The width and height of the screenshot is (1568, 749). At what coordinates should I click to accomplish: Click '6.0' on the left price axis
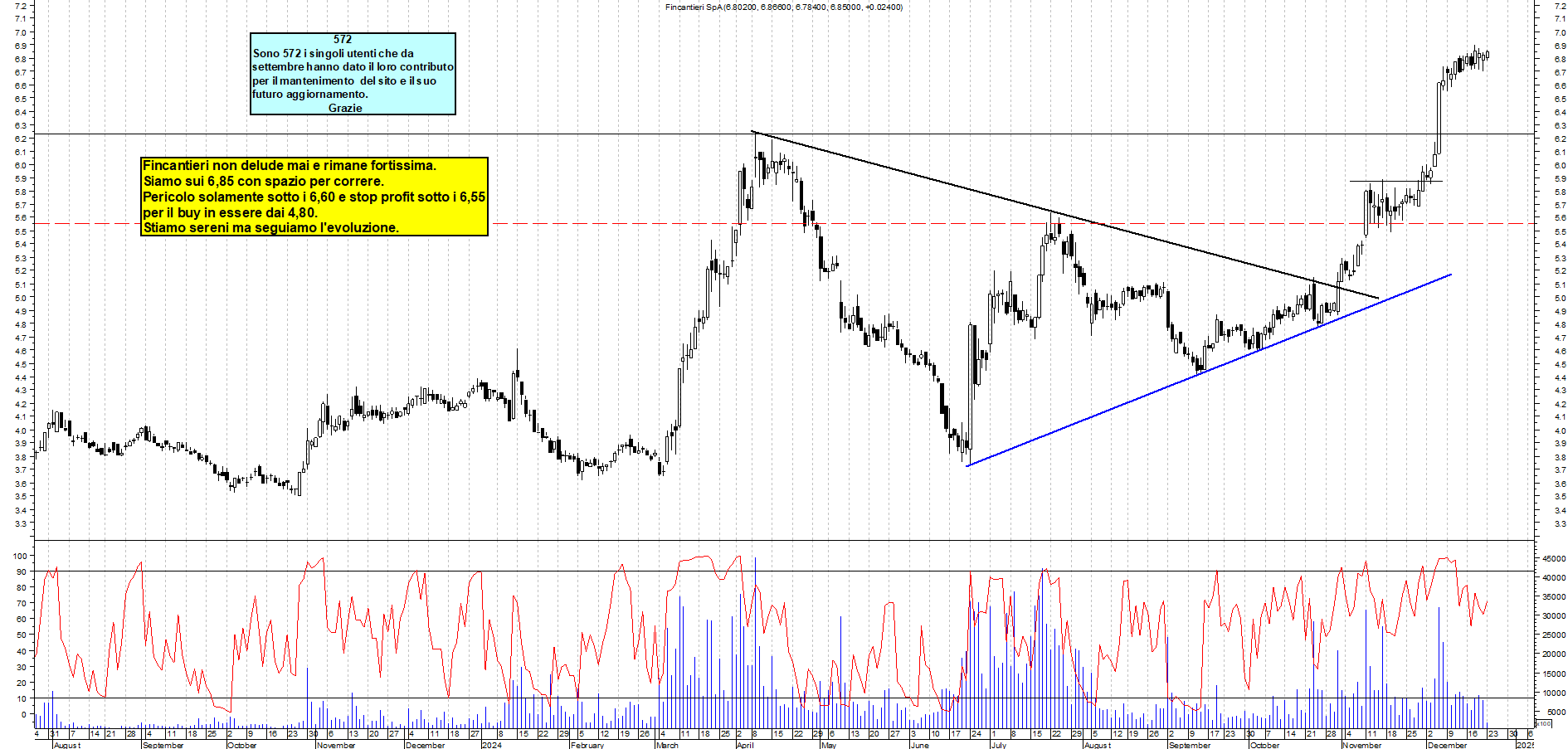pos(20,165)
